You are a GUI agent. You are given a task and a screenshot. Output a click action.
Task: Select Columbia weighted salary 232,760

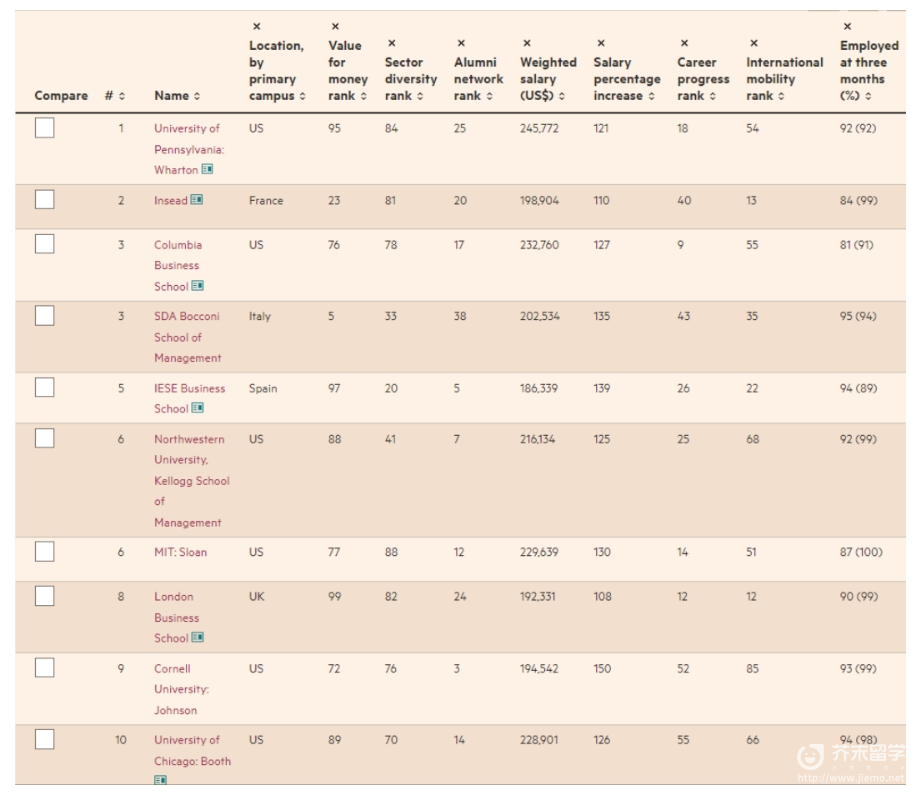click(539, 245)
